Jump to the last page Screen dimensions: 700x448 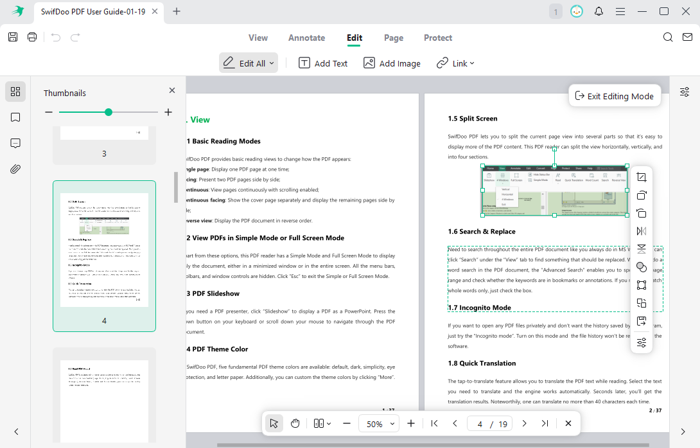coord(545,423)
